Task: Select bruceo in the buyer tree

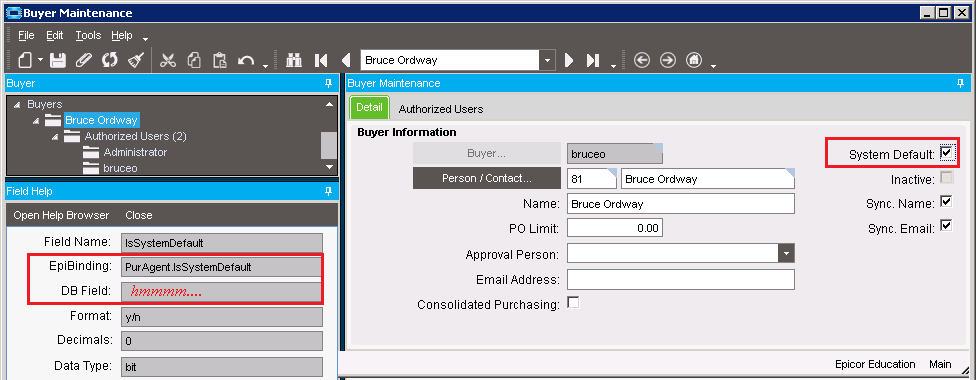Action: click(x=120, y=168)
